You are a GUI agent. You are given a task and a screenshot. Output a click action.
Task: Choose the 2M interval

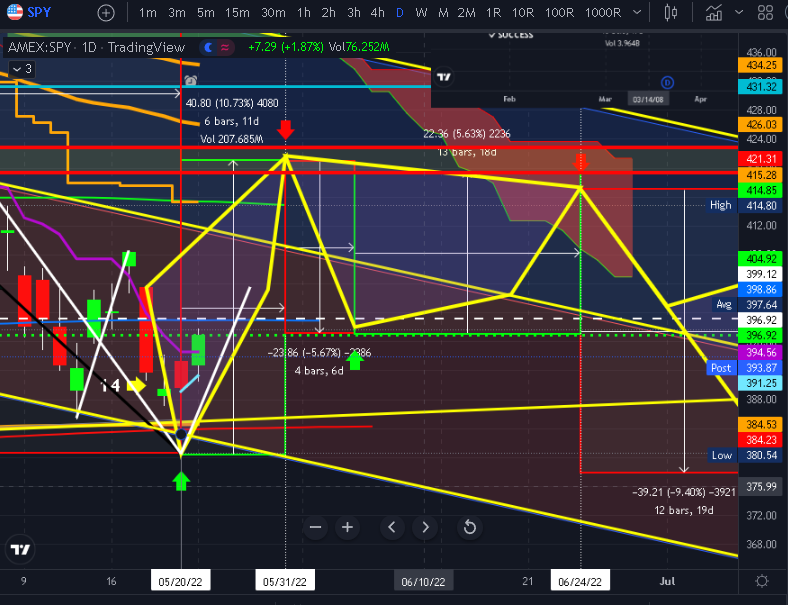[466, 13]
